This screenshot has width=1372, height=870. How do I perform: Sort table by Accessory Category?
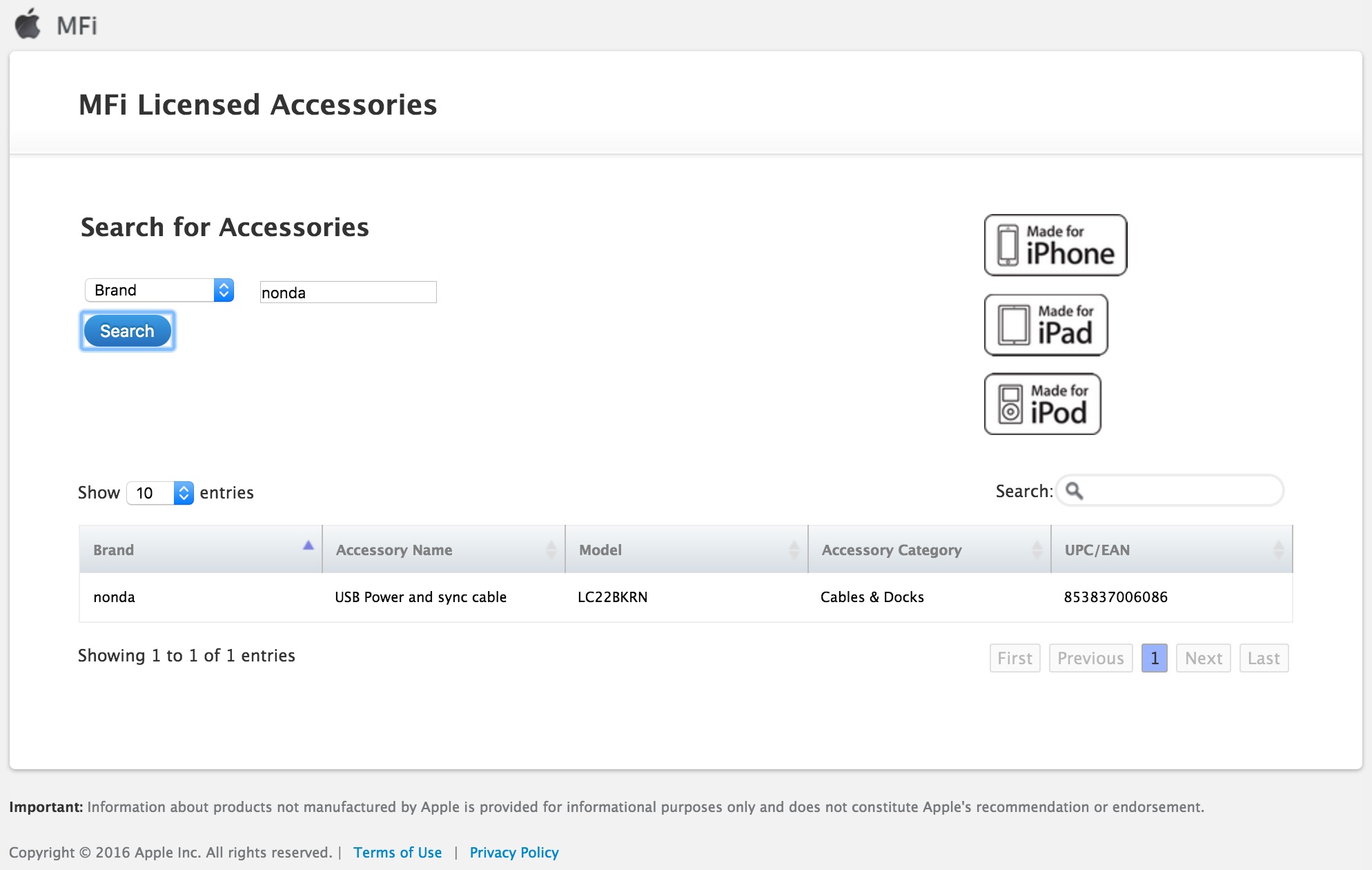pos(930,550)
